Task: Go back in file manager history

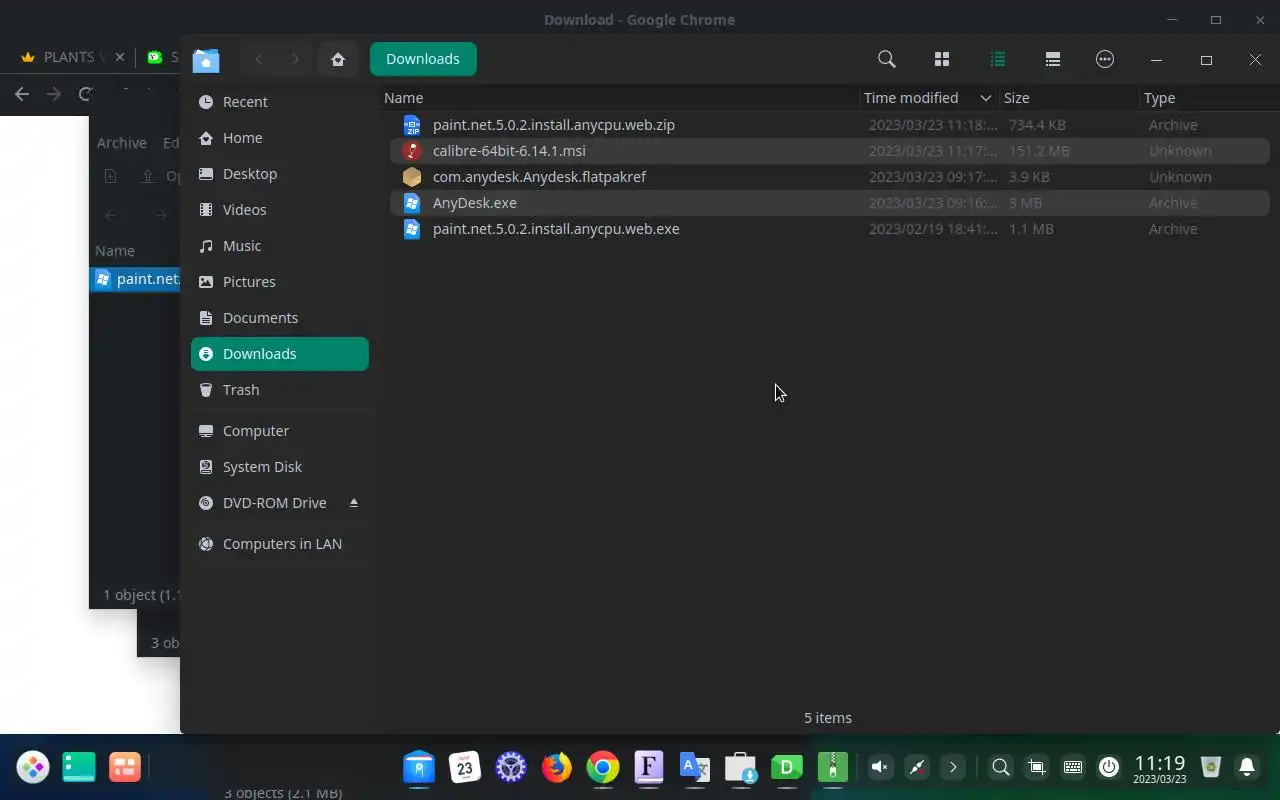Action: 258,59
